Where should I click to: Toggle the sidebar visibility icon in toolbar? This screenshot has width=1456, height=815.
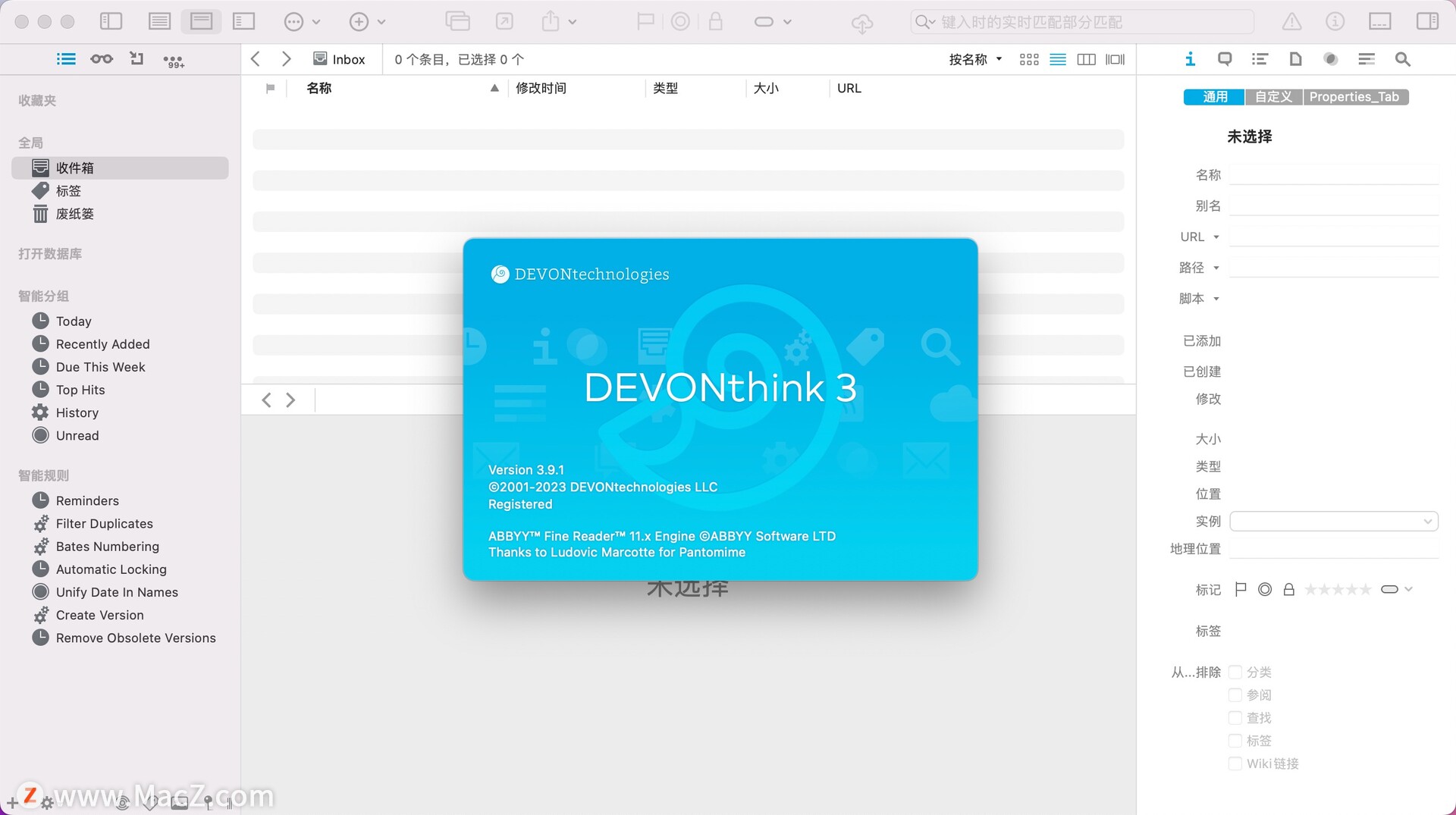111,21
